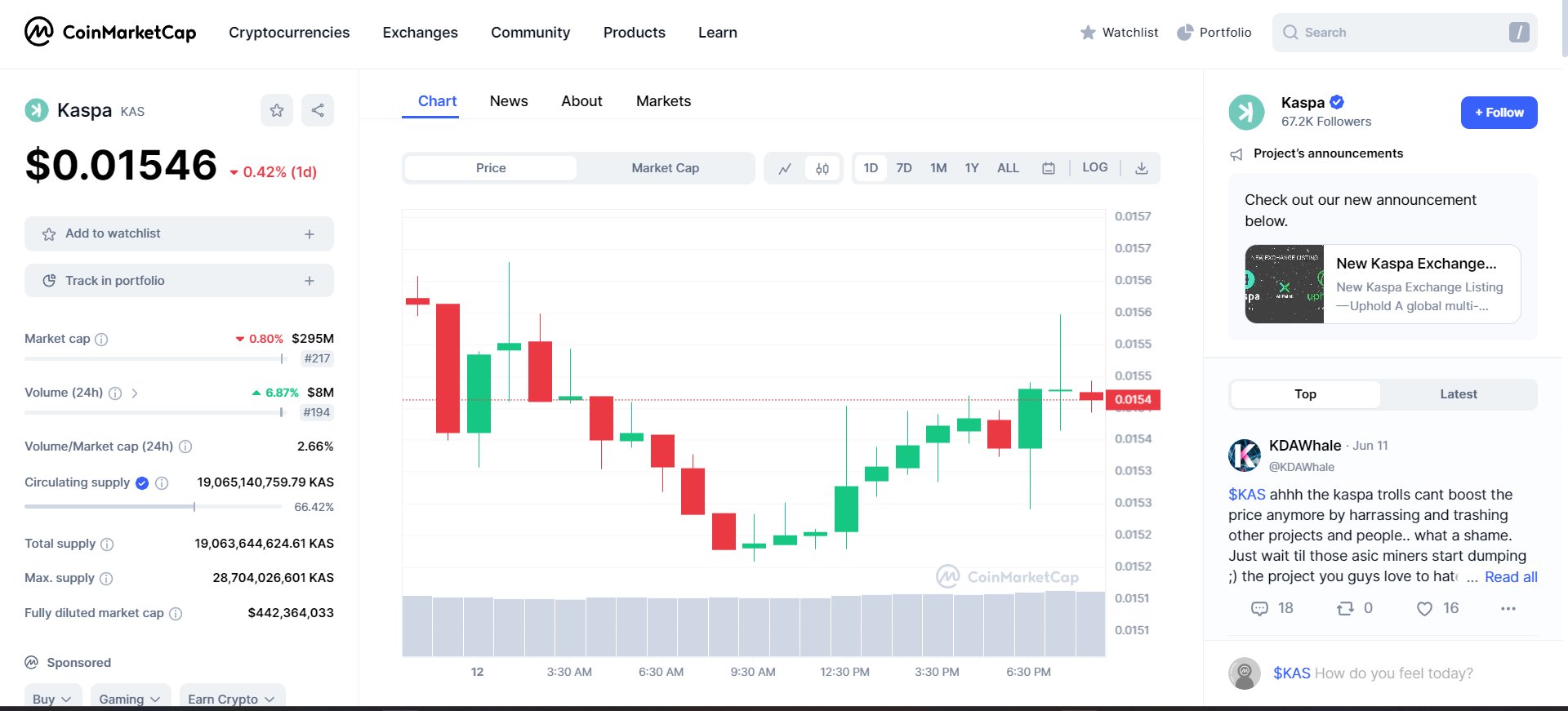Viewport: 1568px width, 711px height.
Task: Click the Kaspa verified badge
Action: [1337, 102]
